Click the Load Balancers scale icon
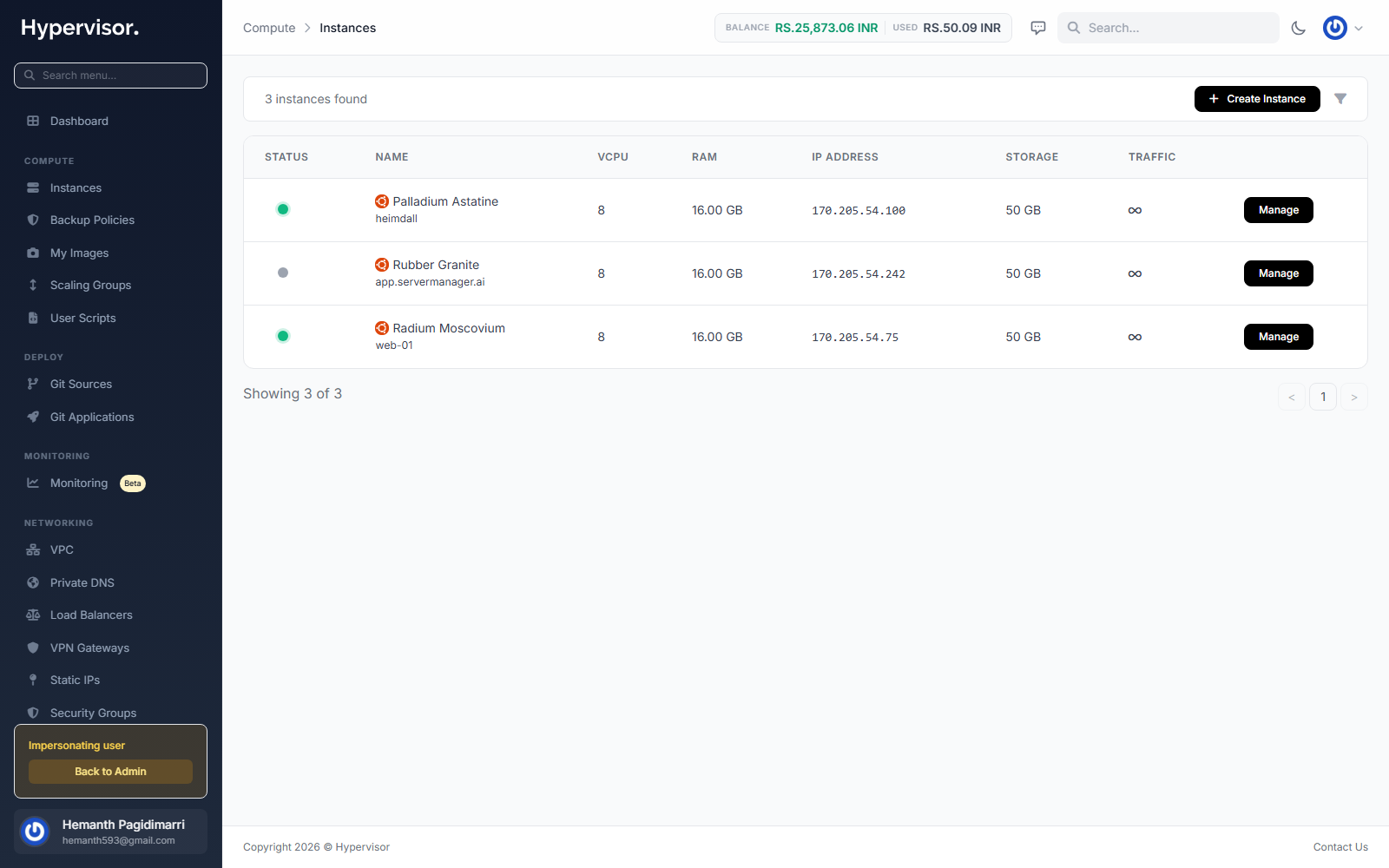The image size is (1389, 868). [33, 615]
